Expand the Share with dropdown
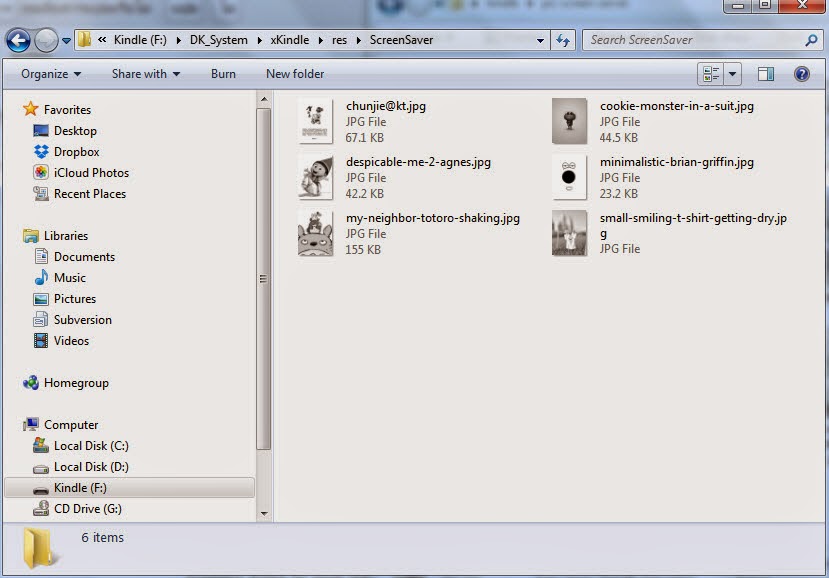Screen dimensions: 829x578 tap(146, 74)
